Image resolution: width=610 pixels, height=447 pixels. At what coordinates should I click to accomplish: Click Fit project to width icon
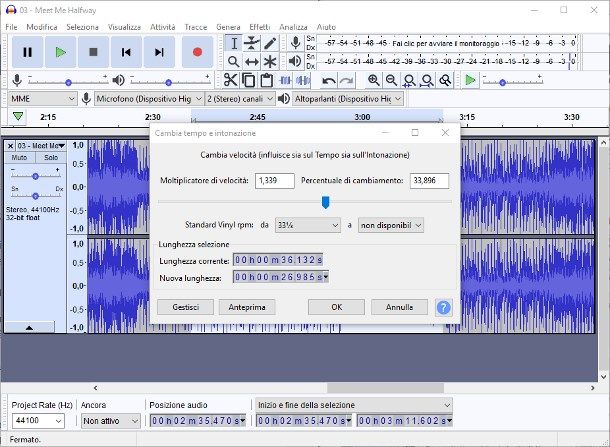[427, 81]
